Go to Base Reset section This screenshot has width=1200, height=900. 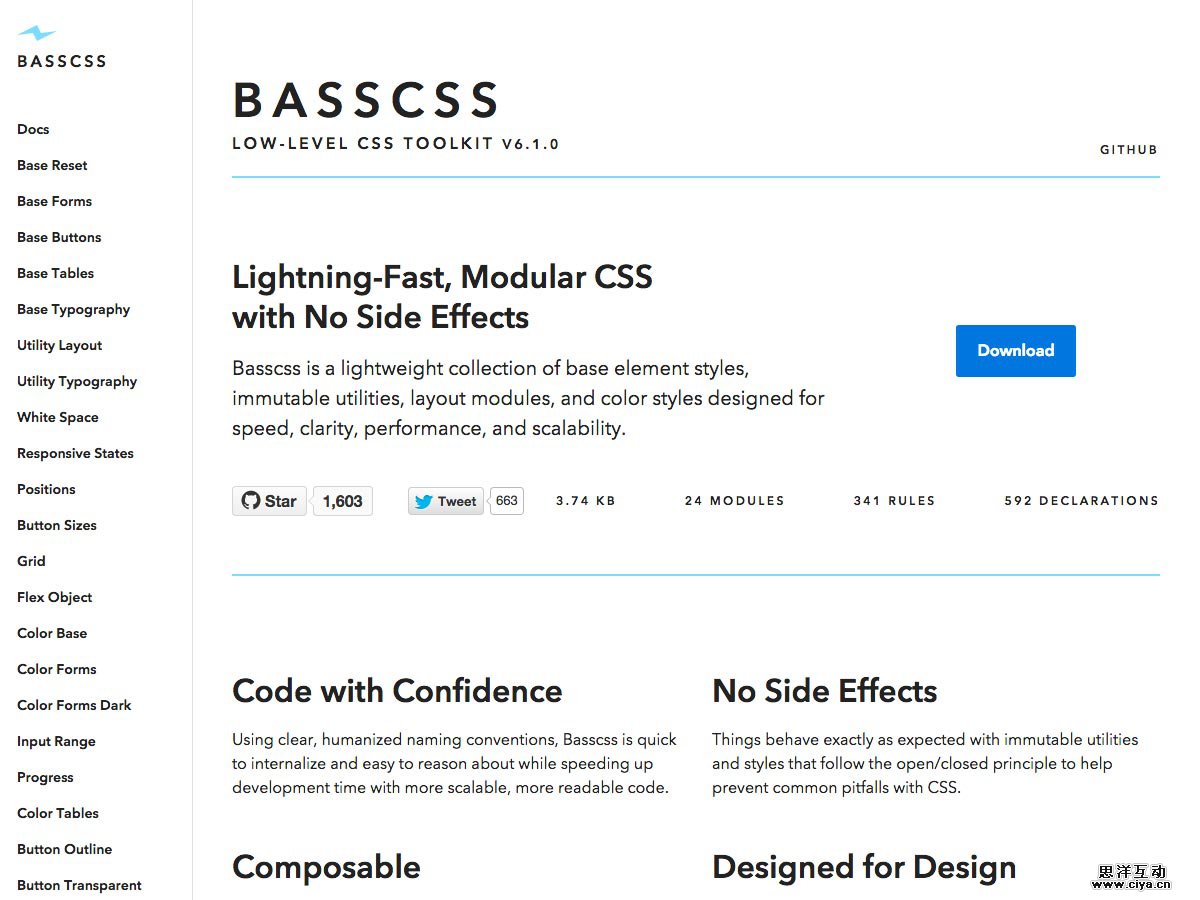click(x=52, y=165)
